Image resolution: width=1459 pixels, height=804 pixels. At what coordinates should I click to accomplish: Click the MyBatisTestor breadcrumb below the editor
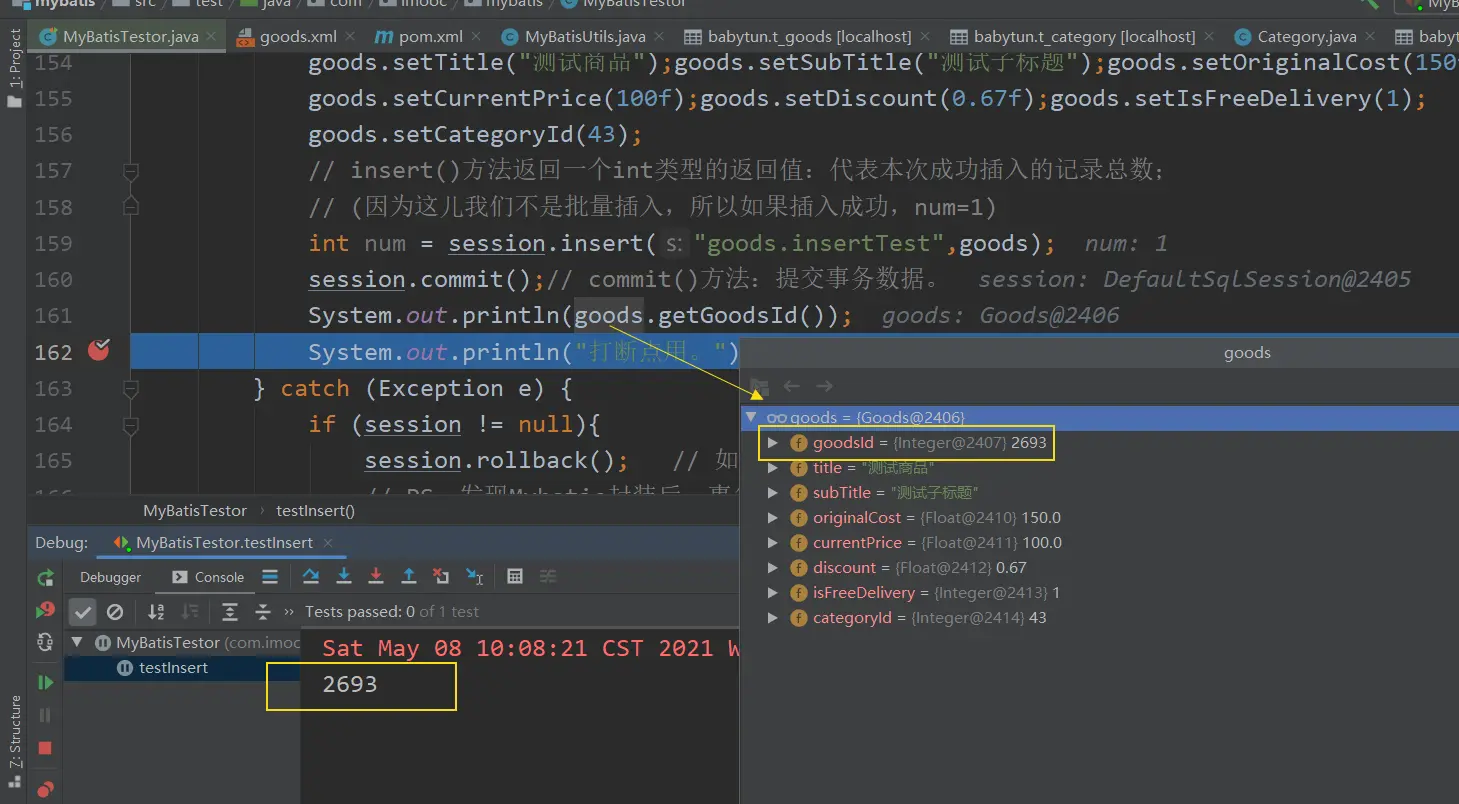pos(195,511)
